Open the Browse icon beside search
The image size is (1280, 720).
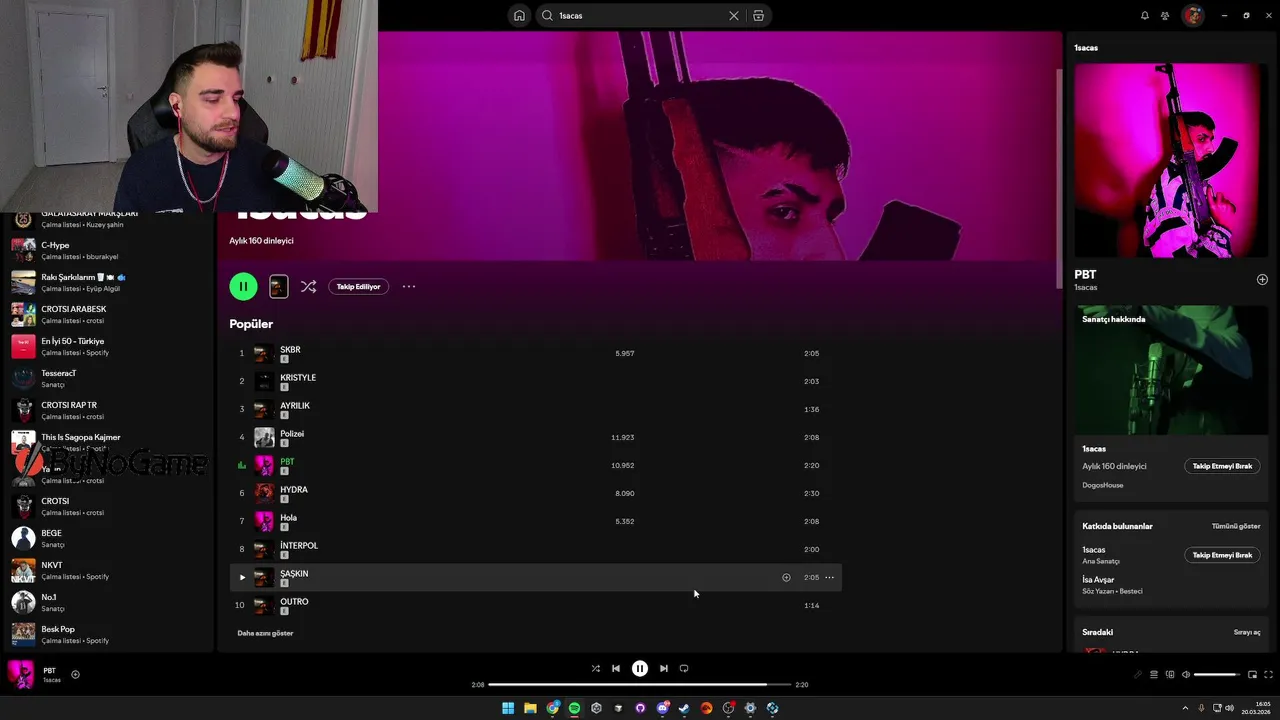pos(758,15)
